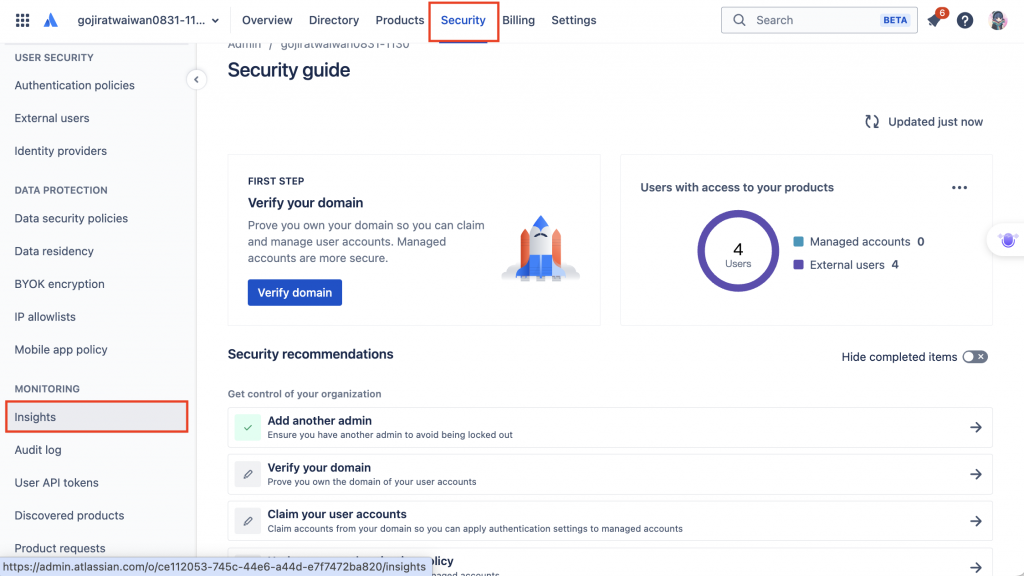The height and width of the screenshot is (576, 1024).
Task: Collapse the sidebar with the arrow button
Action: coord(196,80)
